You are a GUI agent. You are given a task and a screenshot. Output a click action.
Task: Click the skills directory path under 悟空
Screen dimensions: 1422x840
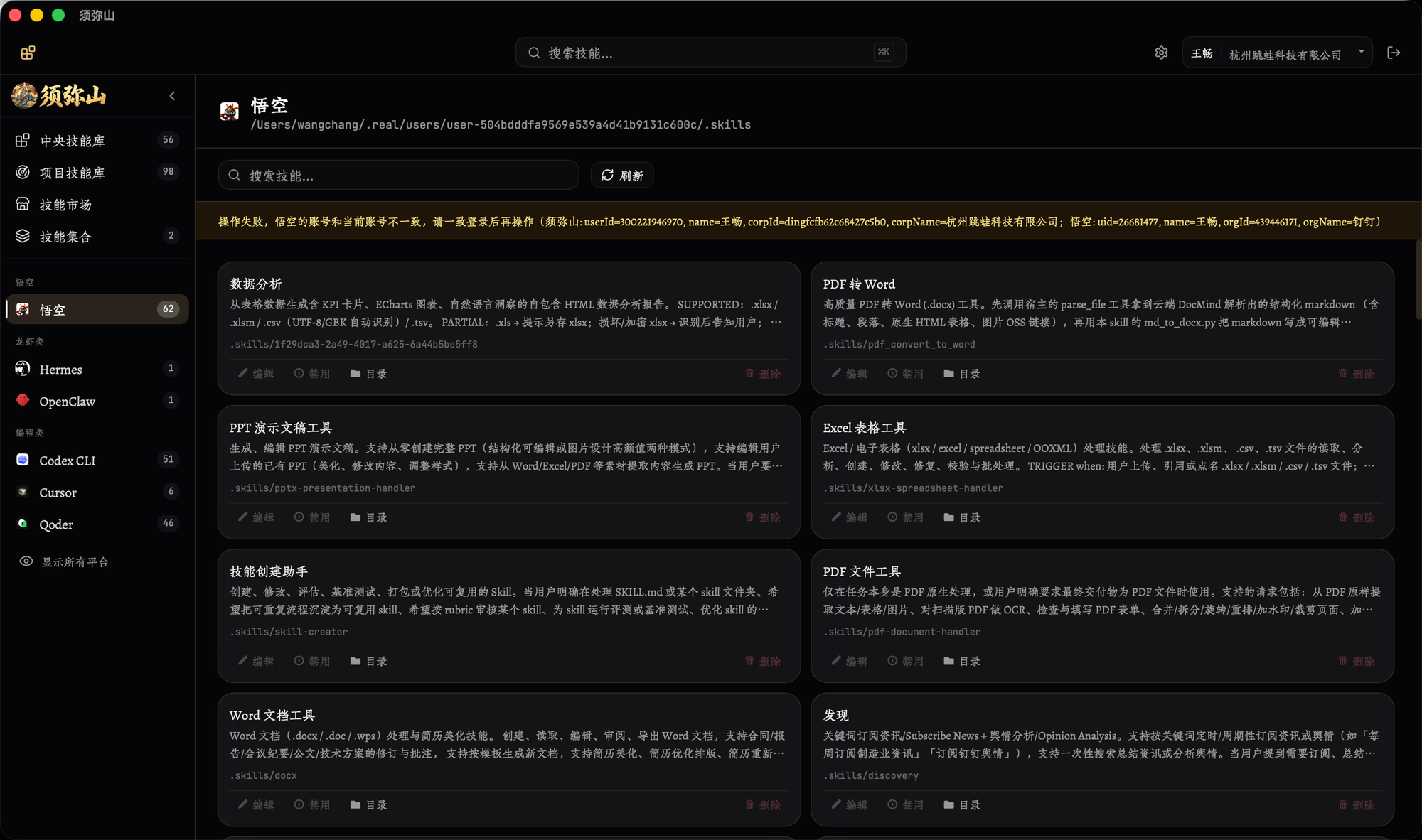[x=501, y=125]
